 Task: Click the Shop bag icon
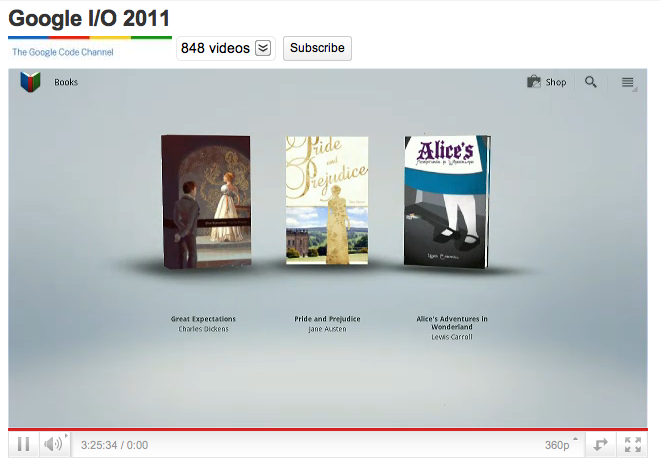[x=534, y=82]
